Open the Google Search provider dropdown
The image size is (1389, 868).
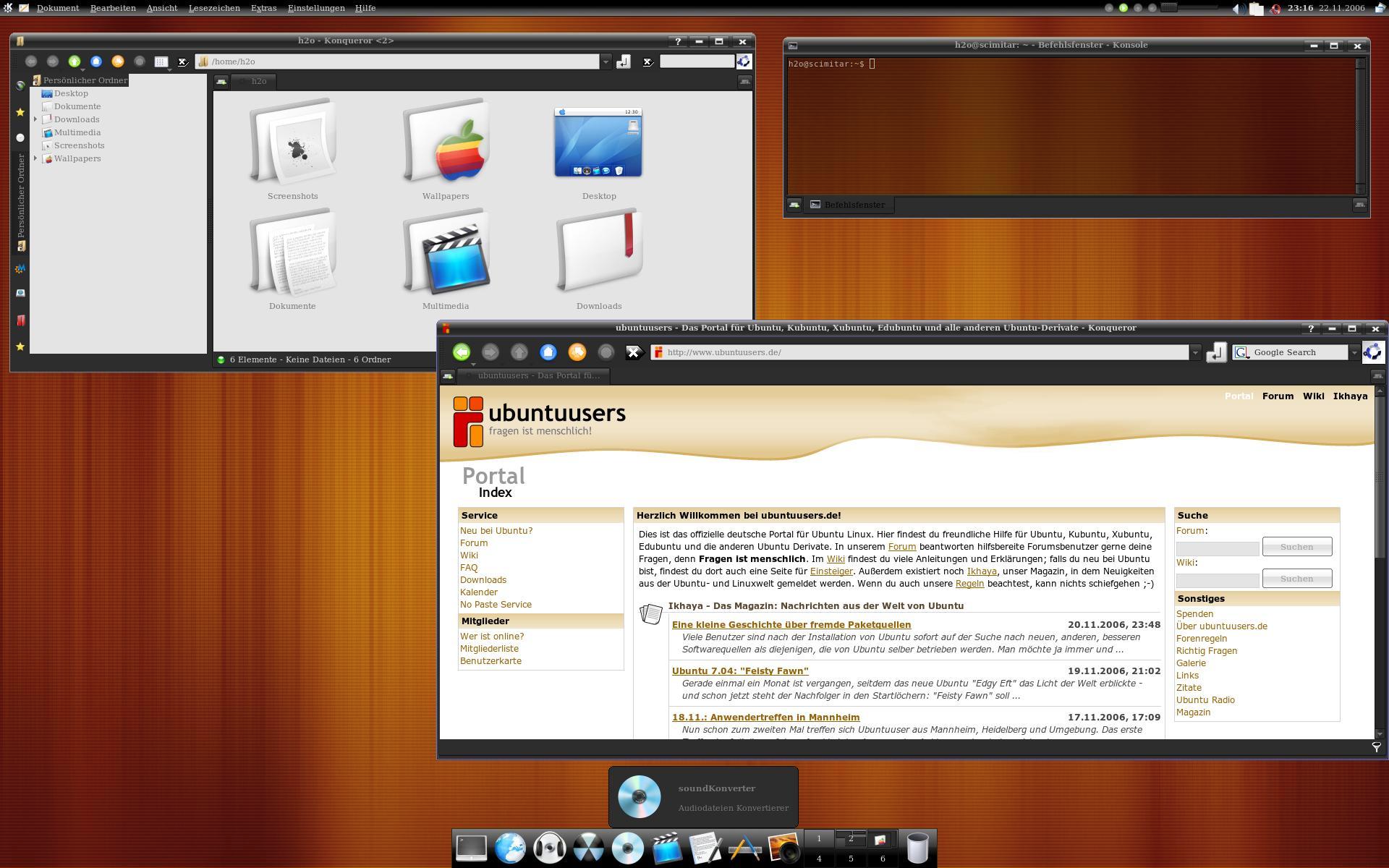click(x=1354, y=352)
